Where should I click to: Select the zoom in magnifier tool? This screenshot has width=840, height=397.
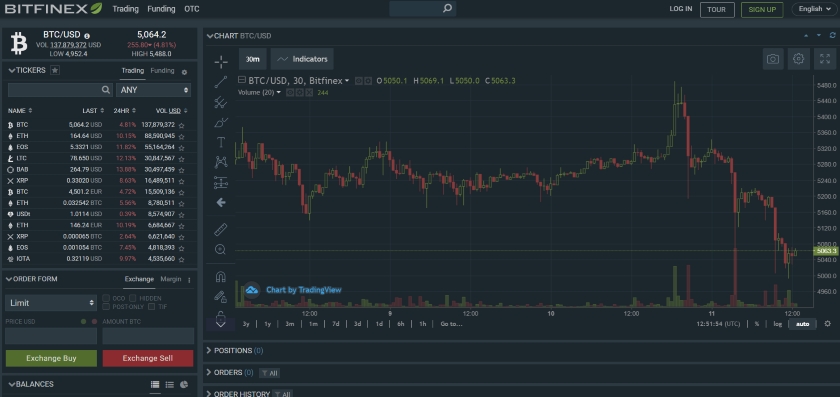point(221,249)
